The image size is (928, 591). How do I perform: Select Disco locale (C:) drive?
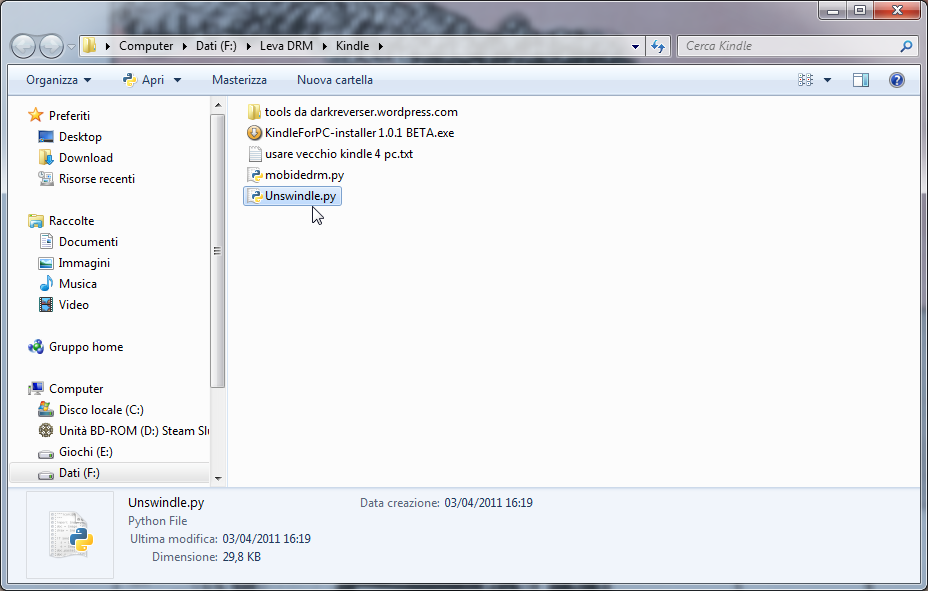tap(101, 410)
